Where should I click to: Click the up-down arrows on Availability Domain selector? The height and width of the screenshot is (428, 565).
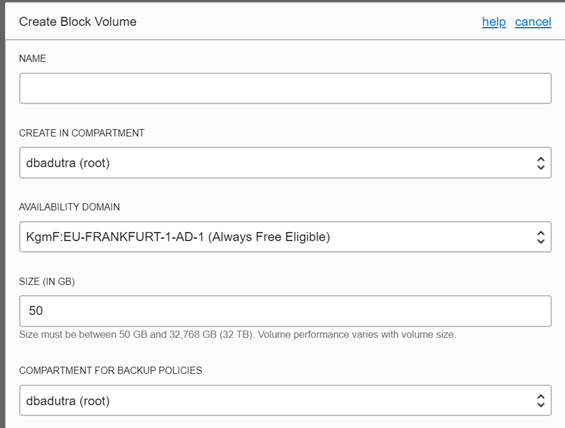(x=540, y=237)
